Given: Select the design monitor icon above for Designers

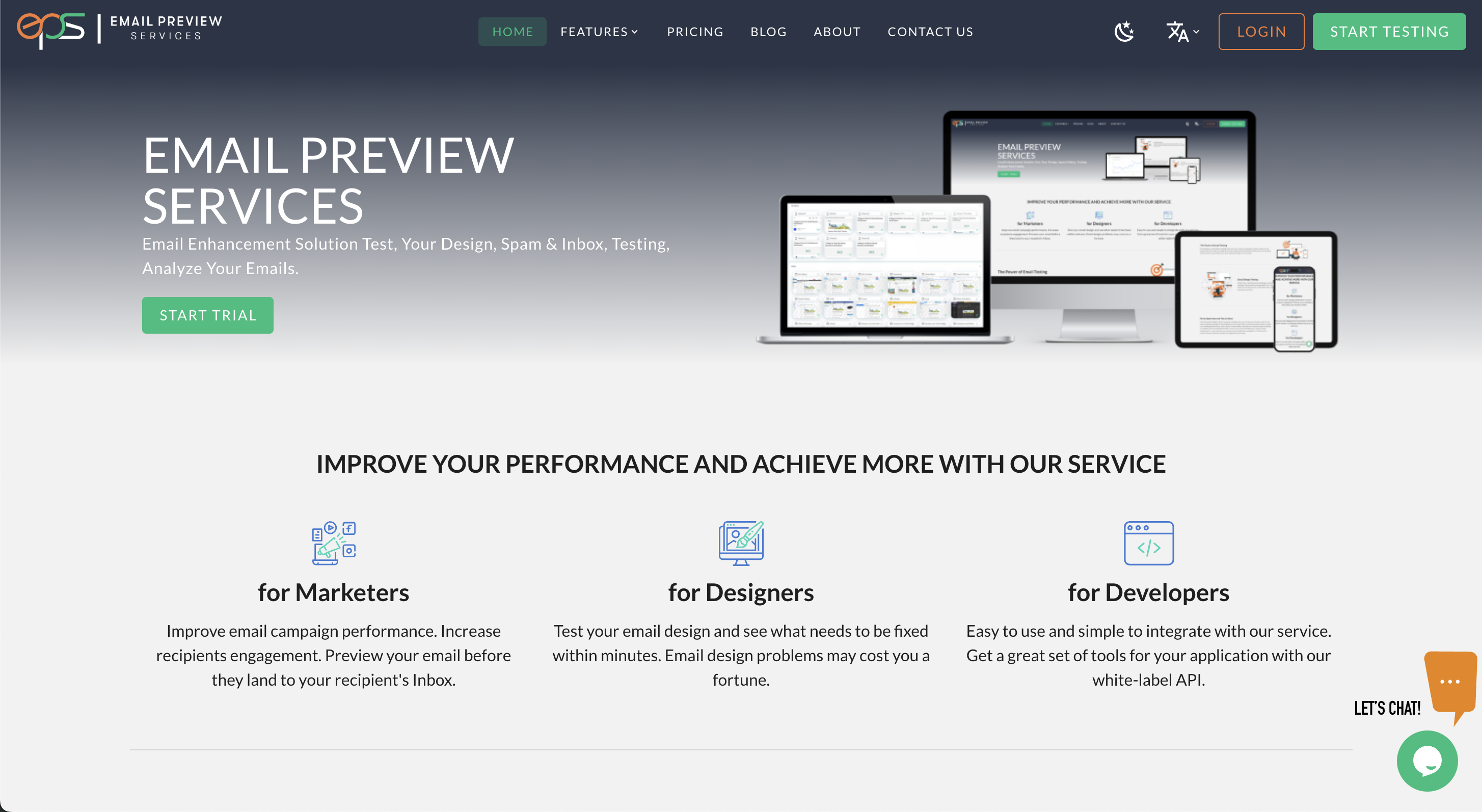Looking at the screenshot, I should [x=741, y=541].
